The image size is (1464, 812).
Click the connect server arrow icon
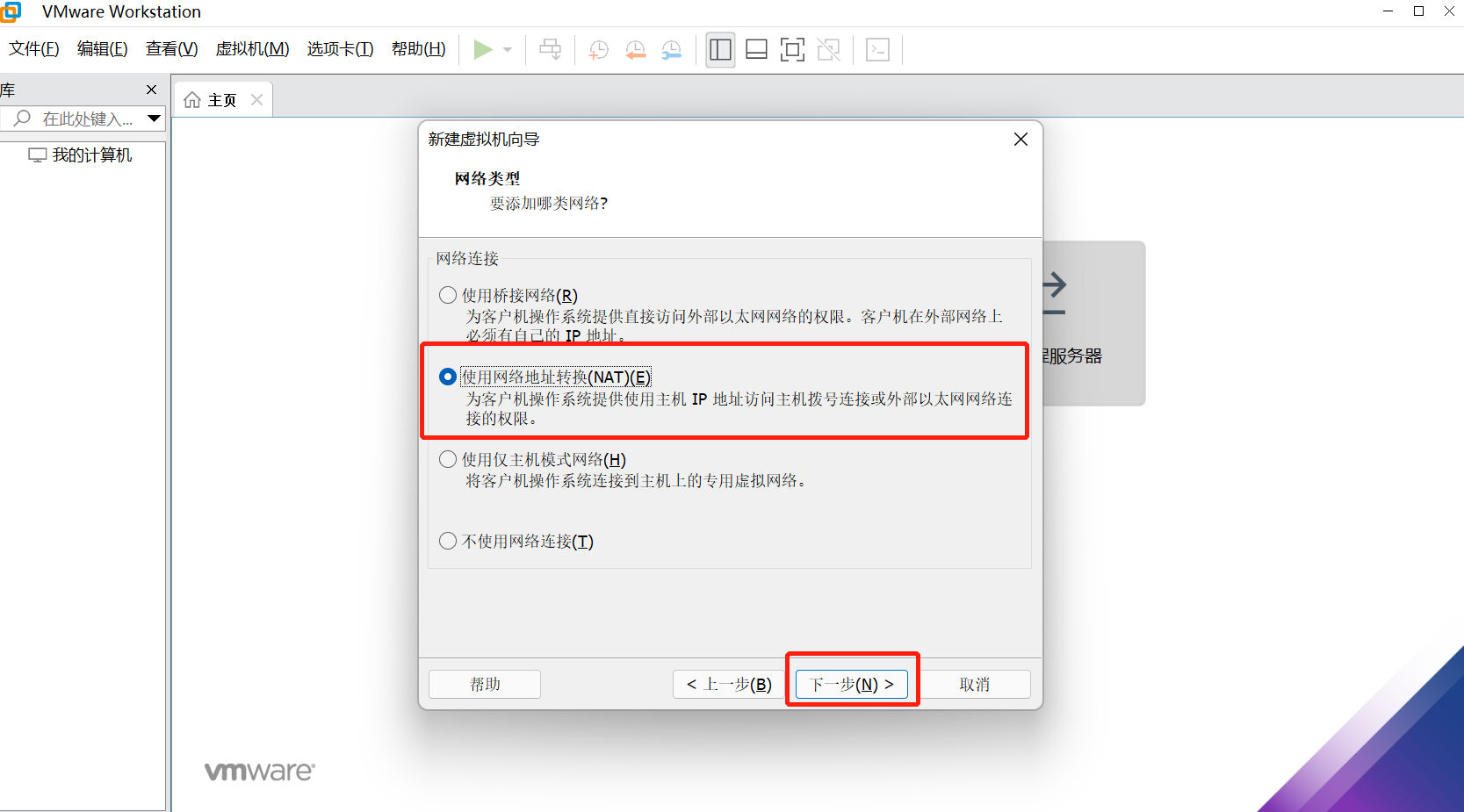[1054, 294]
